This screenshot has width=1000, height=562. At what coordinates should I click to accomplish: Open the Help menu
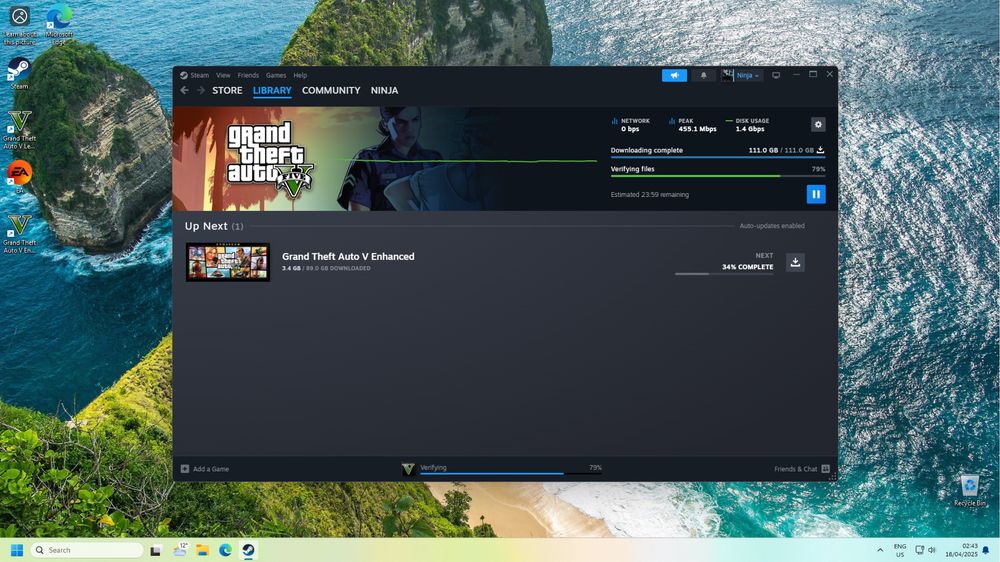[x=300, y=75]
